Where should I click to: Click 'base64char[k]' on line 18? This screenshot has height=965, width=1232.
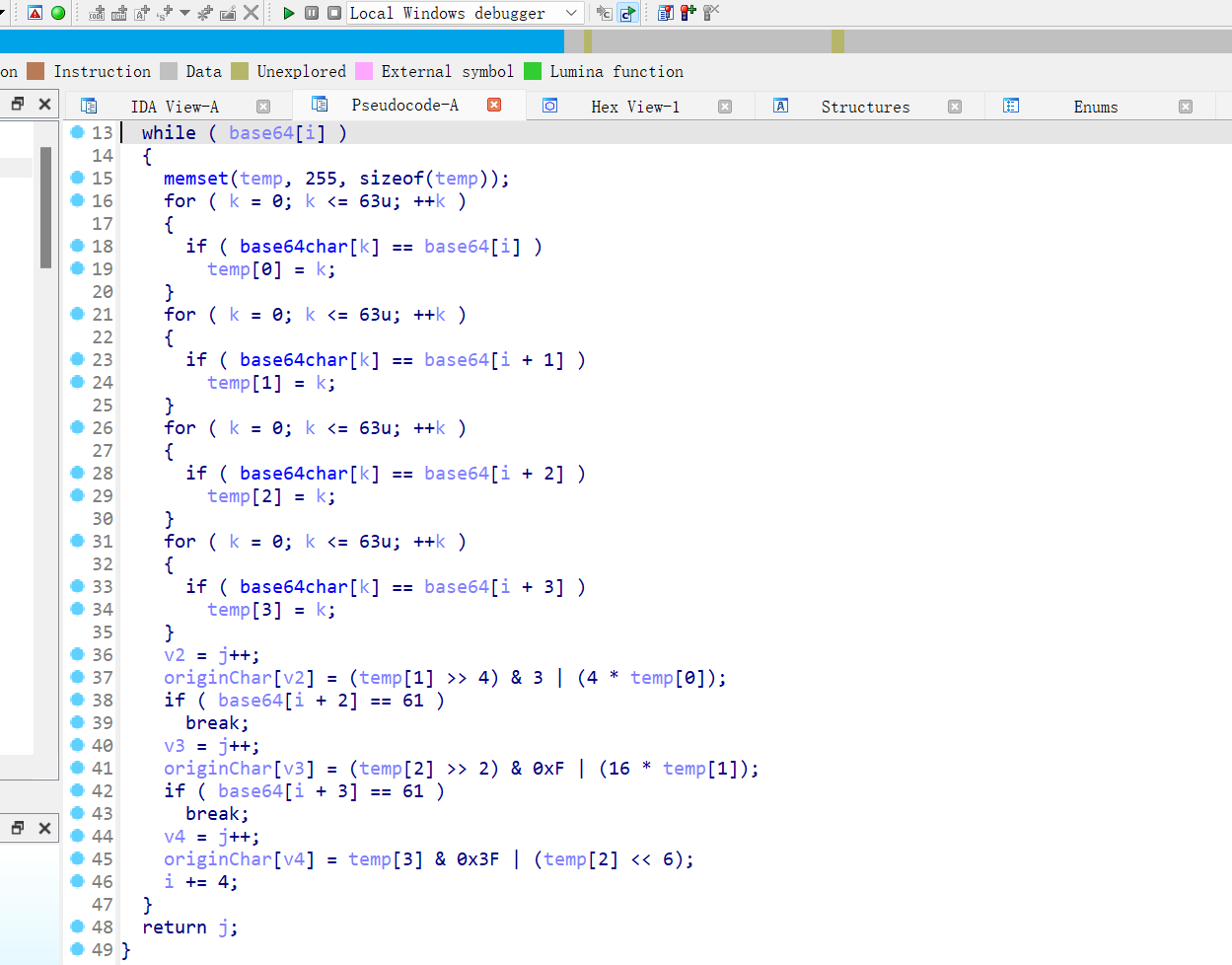310,247
